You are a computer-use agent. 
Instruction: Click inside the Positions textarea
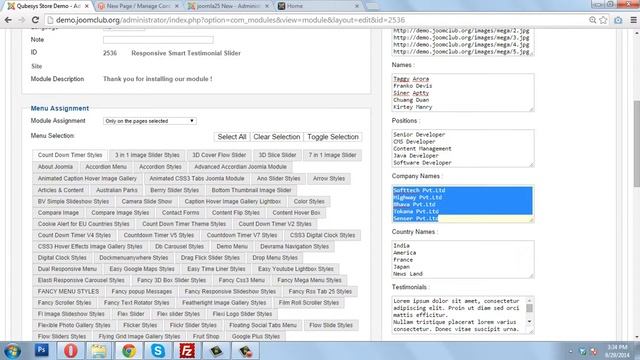coord(463,148)
